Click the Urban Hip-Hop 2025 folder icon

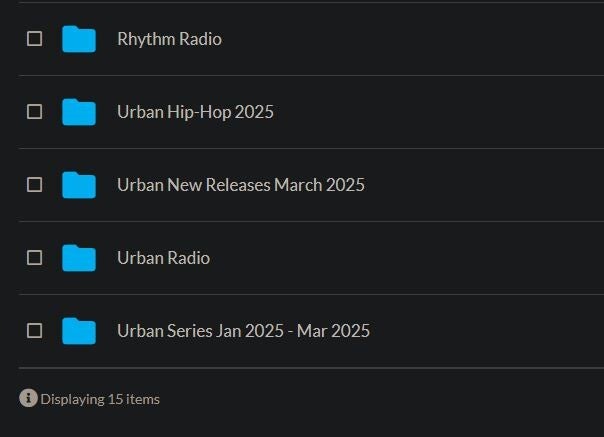(x=78, y=112)
